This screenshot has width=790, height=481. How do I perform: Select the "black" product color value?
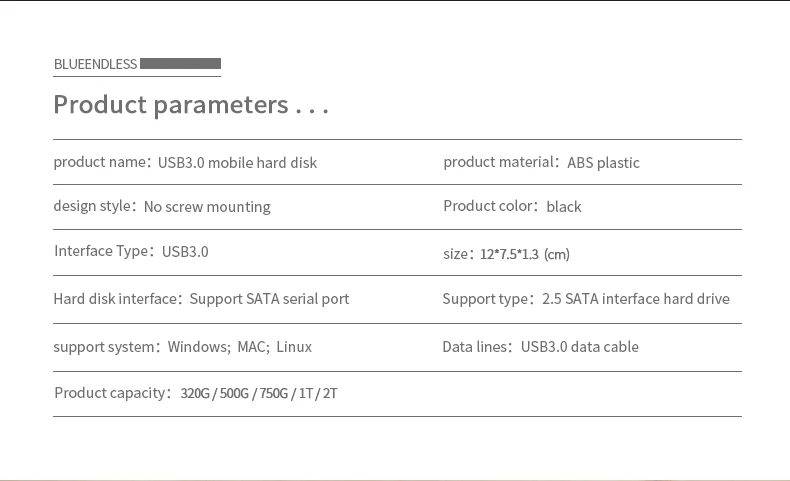point(564,207)
